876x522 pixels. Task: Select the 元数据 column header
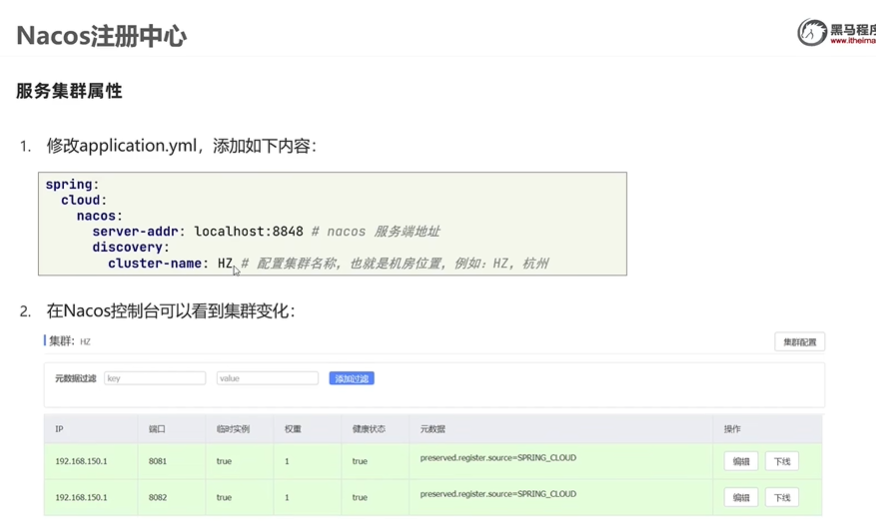click(432, 429)
